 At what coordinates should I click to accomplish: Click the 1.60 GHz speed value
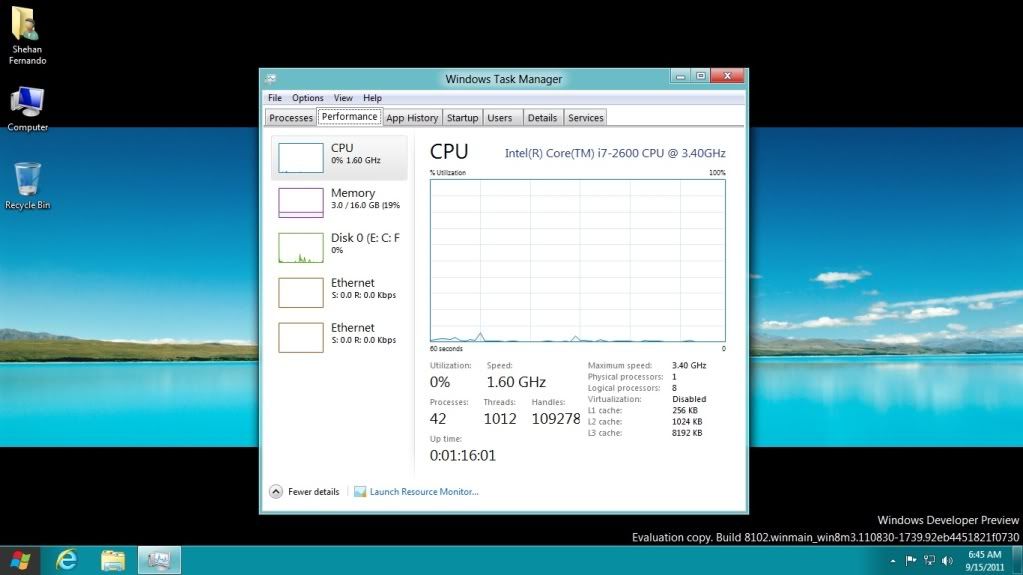coord(516,382)
